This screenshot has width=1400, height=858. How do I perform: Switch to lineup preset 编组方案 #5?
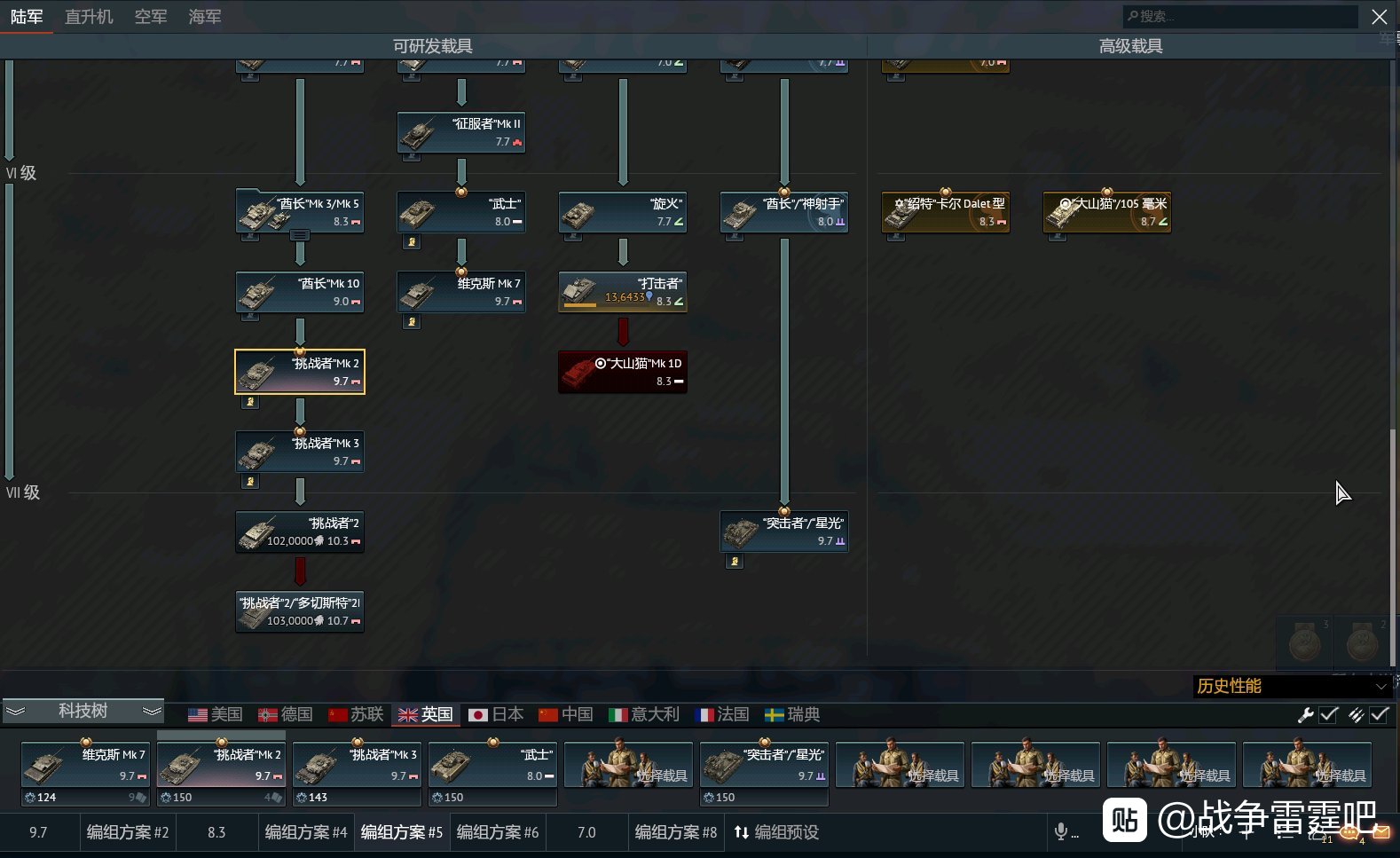point(402,832)
